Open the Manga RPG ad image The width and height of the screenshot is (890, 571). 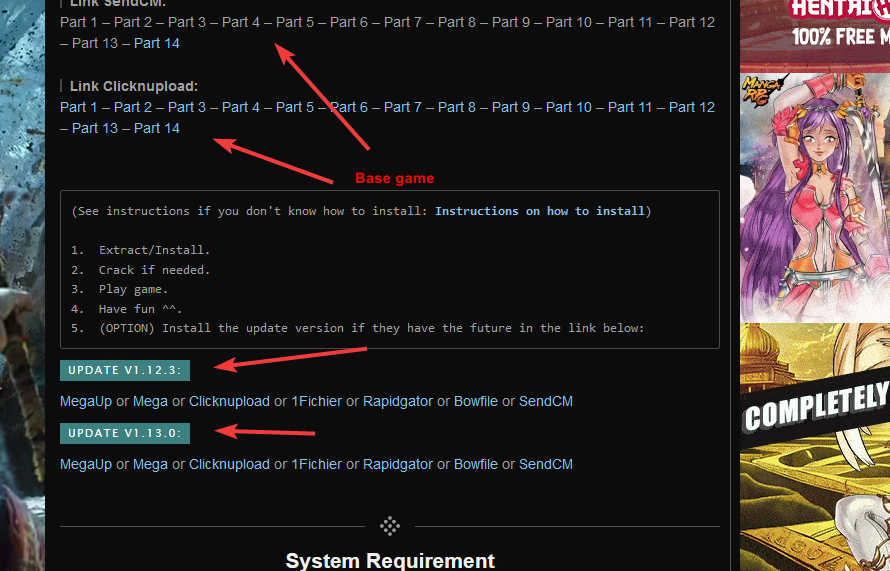pos(815,198)
